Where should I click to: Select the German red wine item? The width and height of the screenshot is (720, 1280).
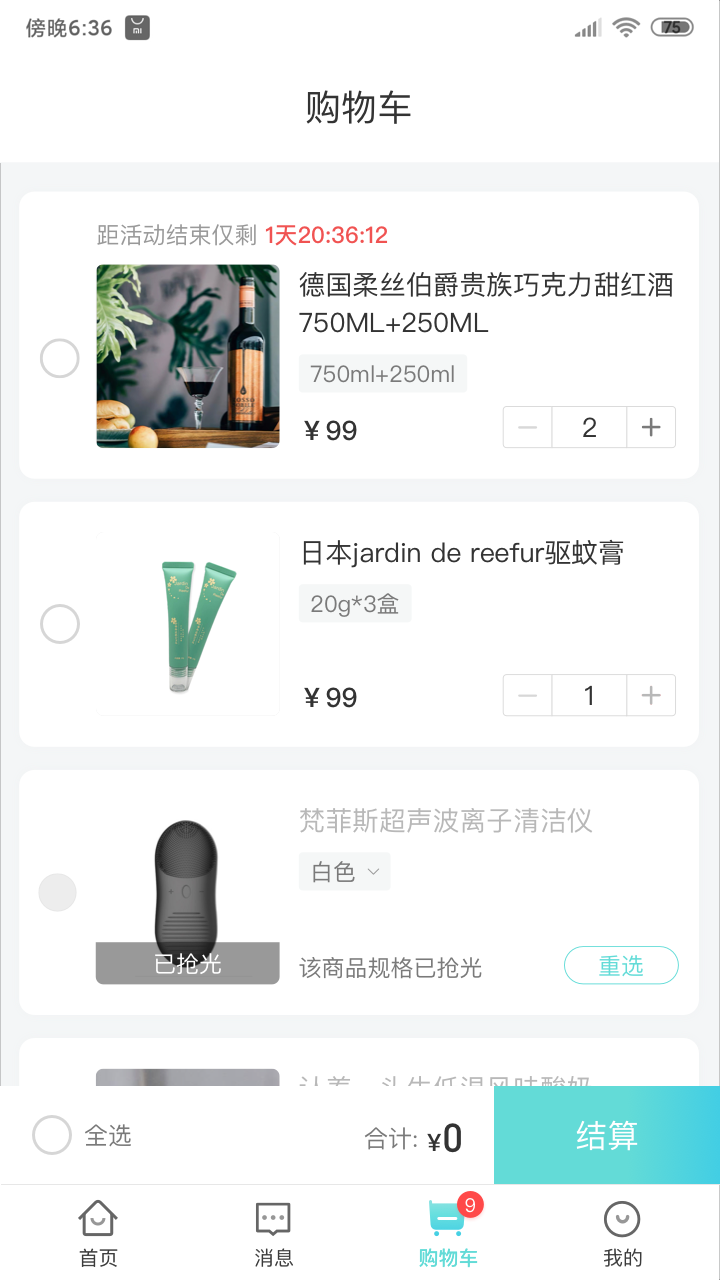[60, 358]
